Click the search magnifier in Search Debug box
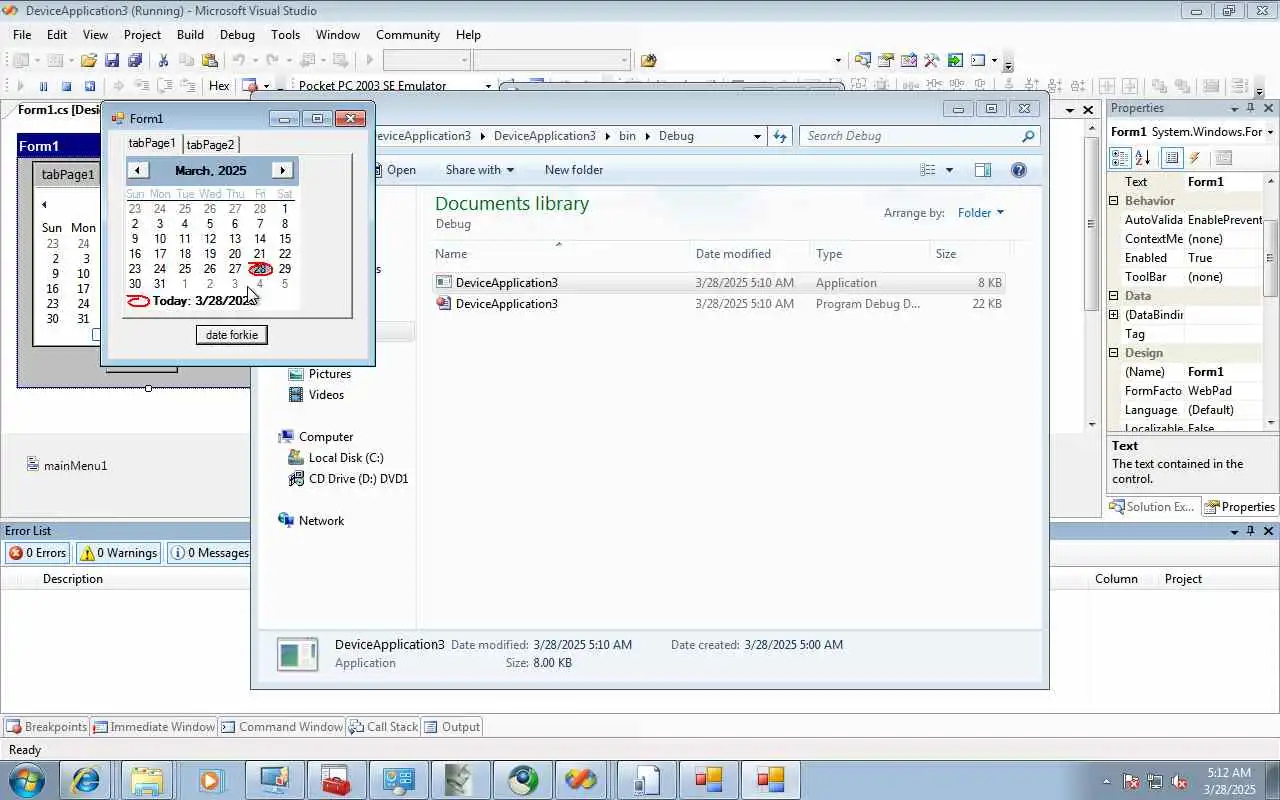Image resolution: width=1280 pixels, height=800 pixels. pyautogui.click(x=1028, y=136)
